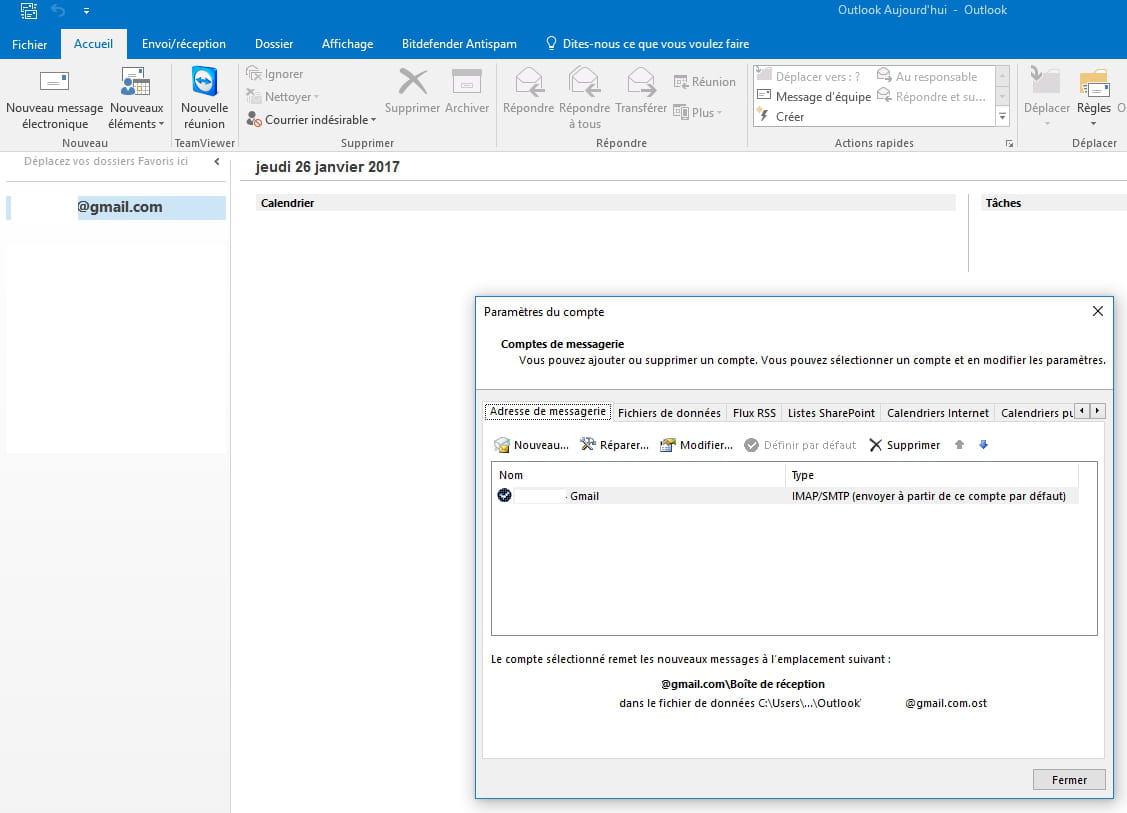Open Actions rapides dialog launcher
1127x813 pixels.
(1009, 144)
